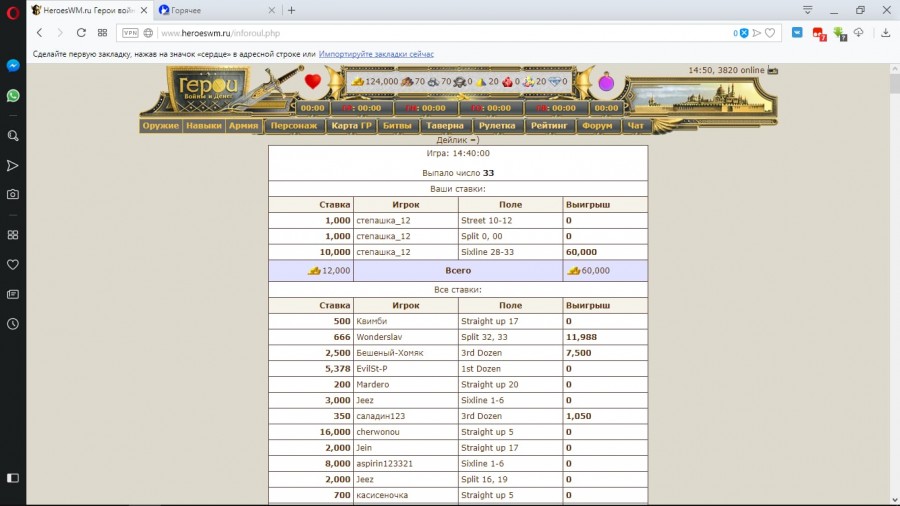Screen dimensions: 900x506
Task: Open player Wonderslav's profile link
Action: [379, 337]
